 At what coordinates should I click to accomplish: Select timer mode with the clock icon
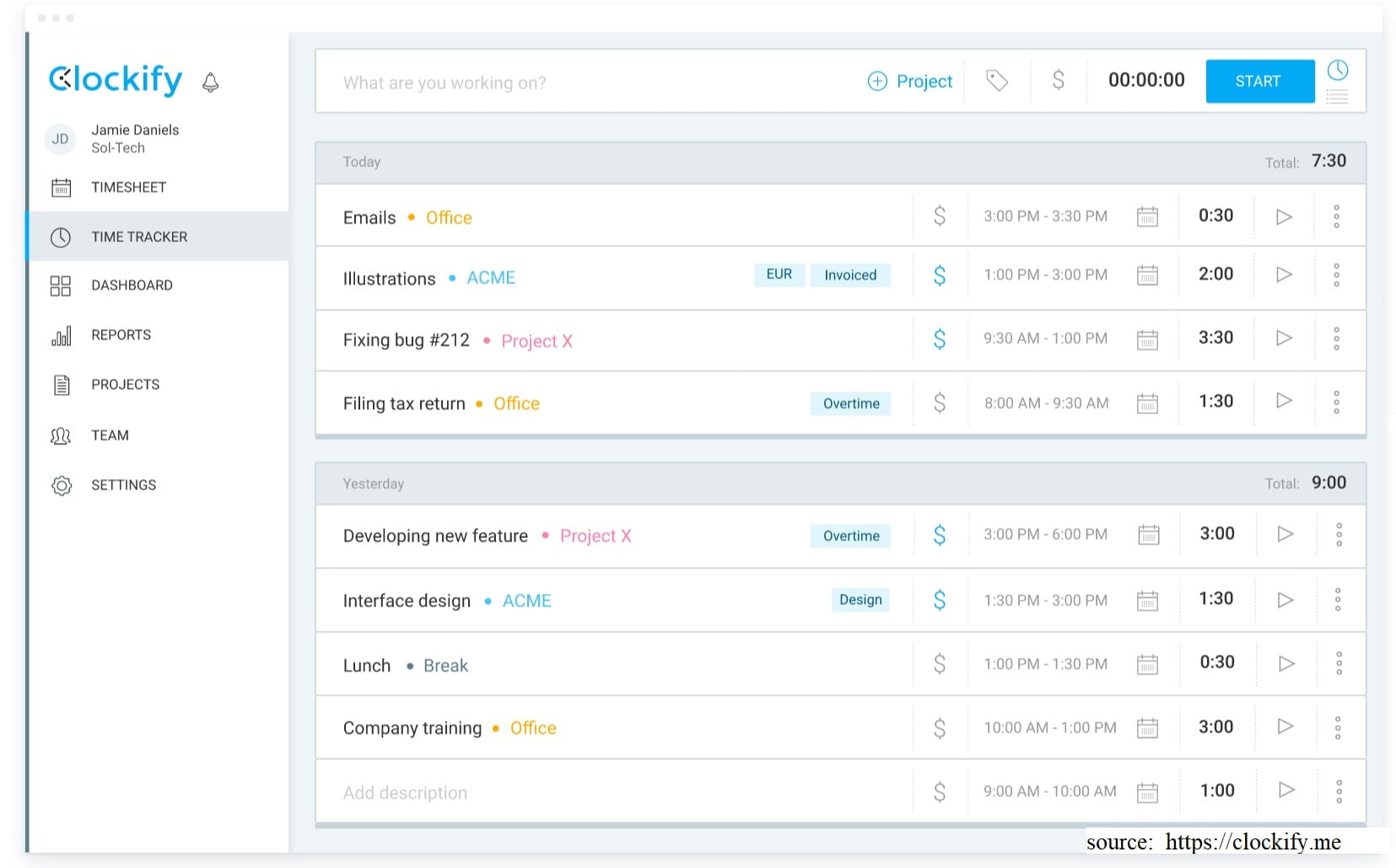[x=1337, y=69]
